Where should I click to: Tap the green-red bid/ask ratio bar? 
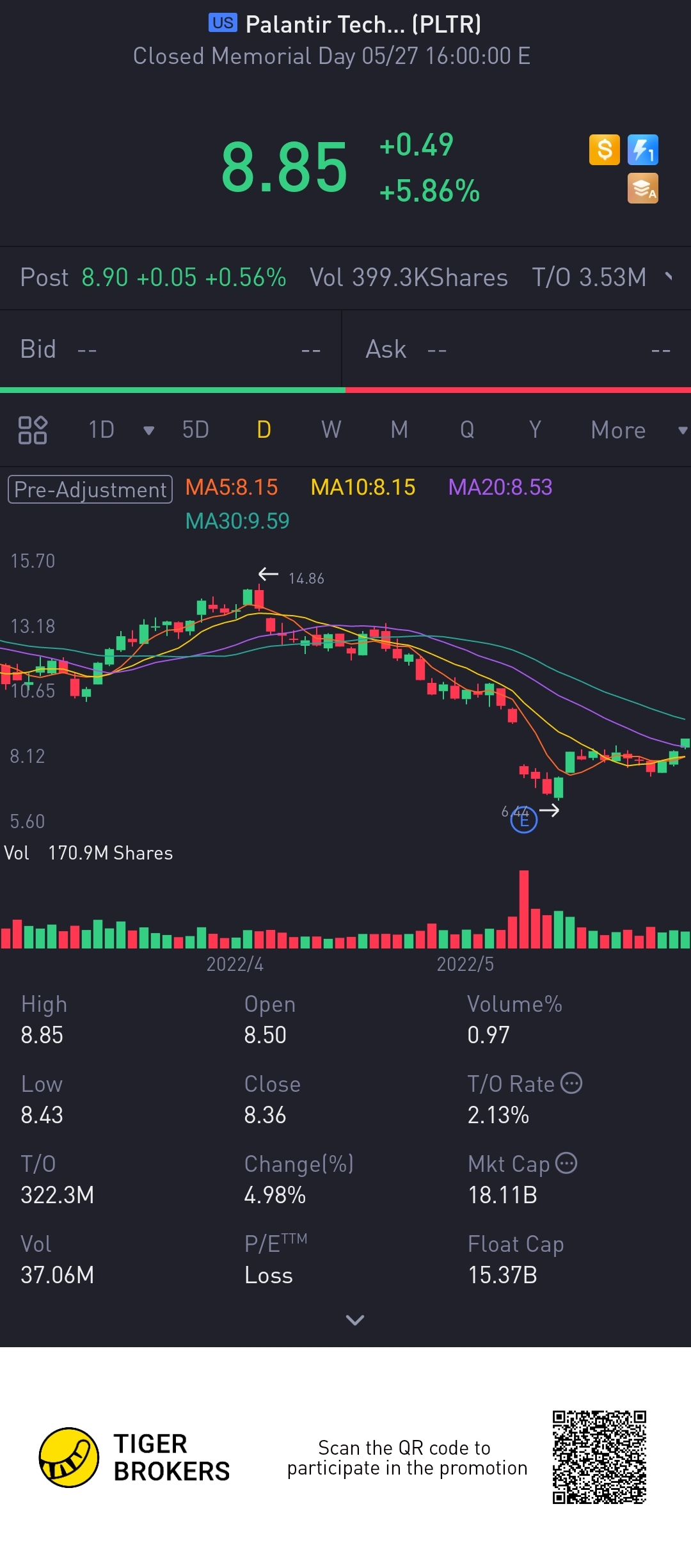(345, 390)
